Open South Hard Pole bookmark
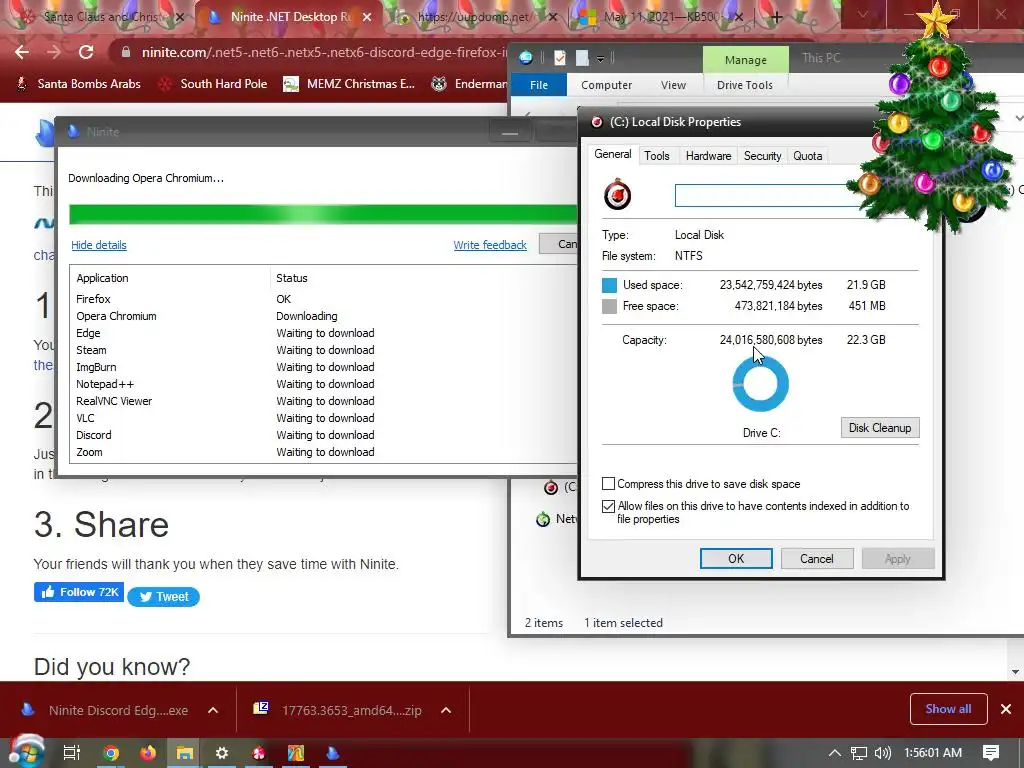 click(x=213, y=84)
